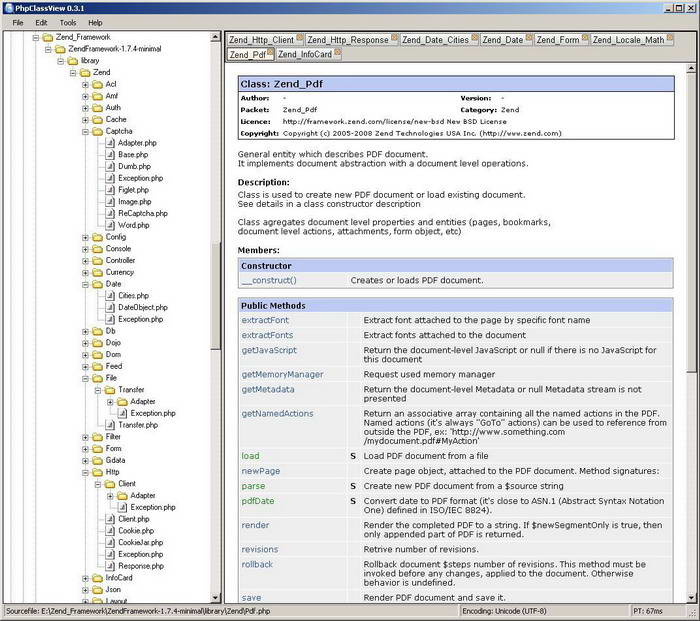Screen dimensions: 700x621
Task: Open the Edit menu
Action: tap(41, 22)
